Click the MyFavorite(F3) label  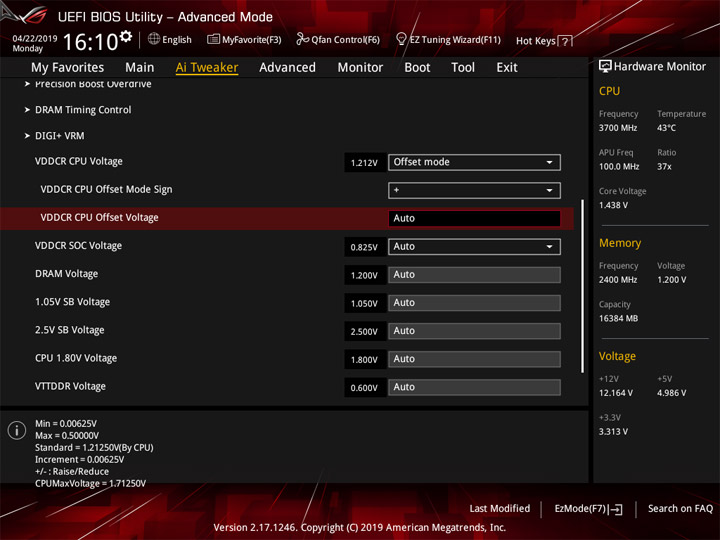coord(252,40)
